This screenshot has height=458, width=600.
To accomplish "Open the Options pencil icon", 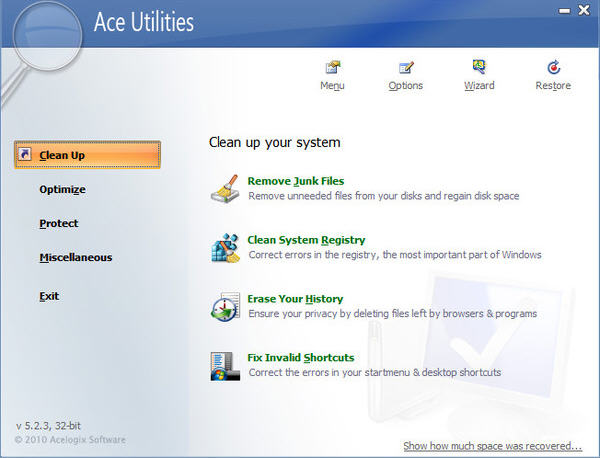I will (406, 67).
